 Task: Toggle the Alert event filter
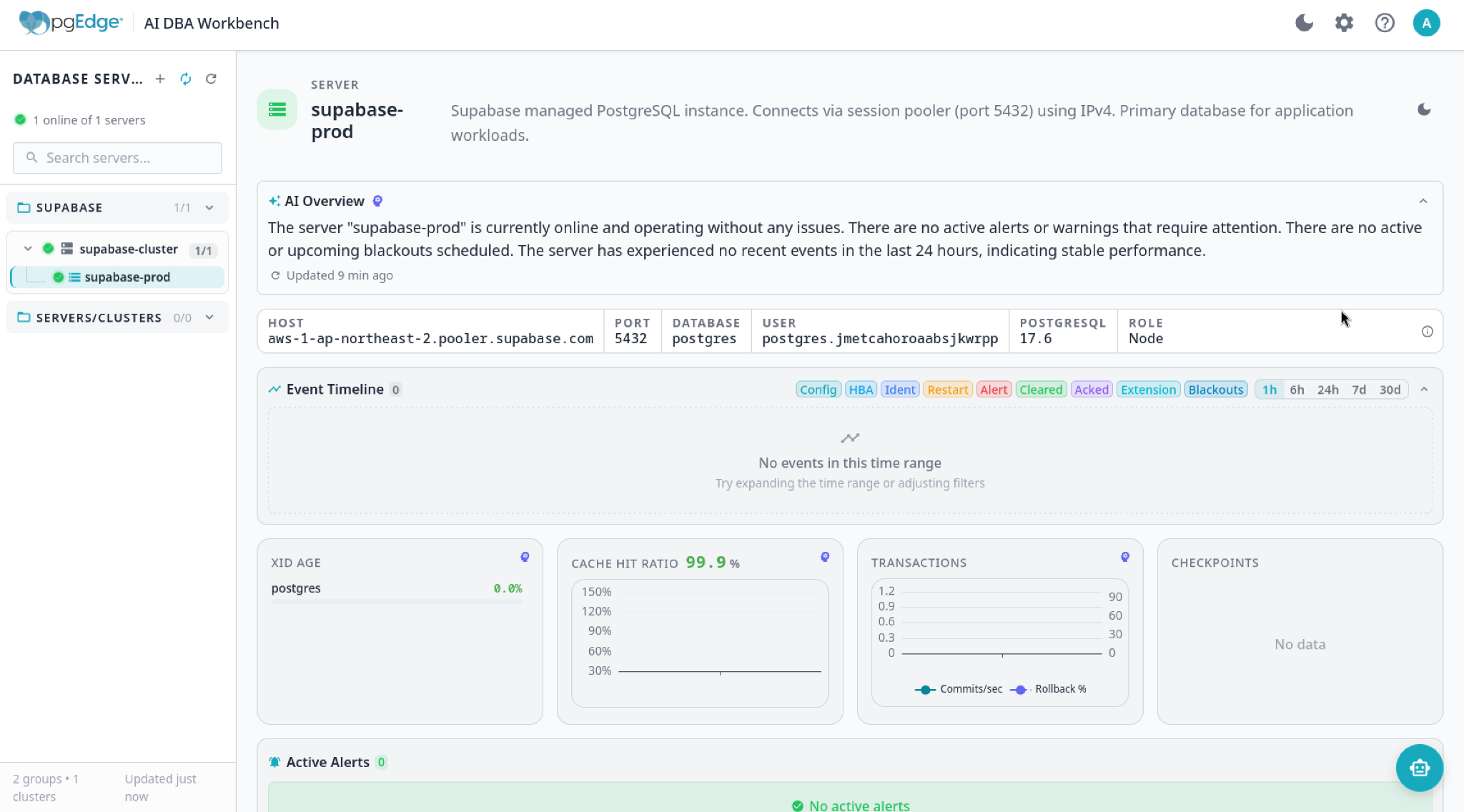coord(994,390)
